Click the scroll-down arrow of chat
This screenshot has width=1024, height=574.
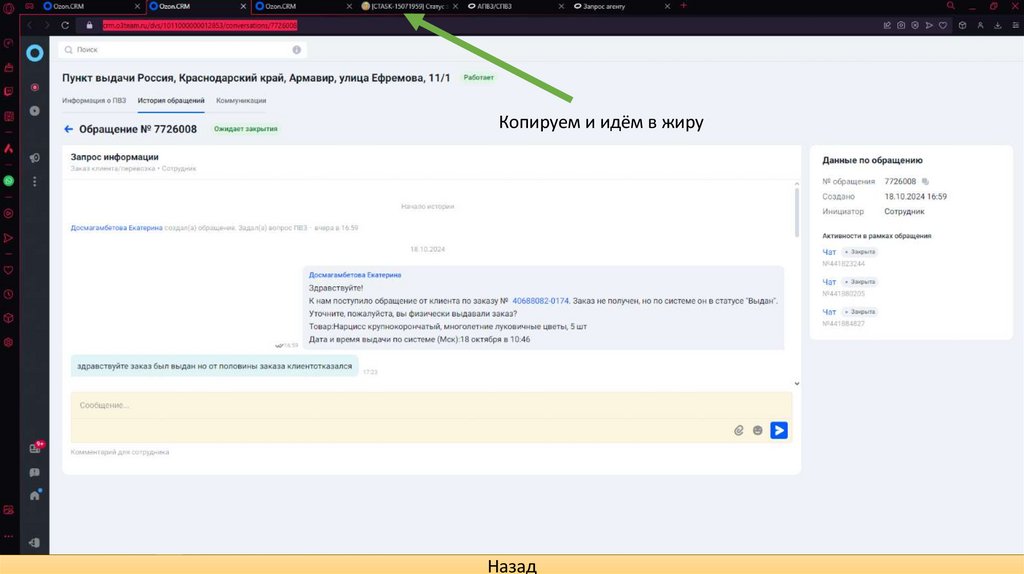coord(797,383)
